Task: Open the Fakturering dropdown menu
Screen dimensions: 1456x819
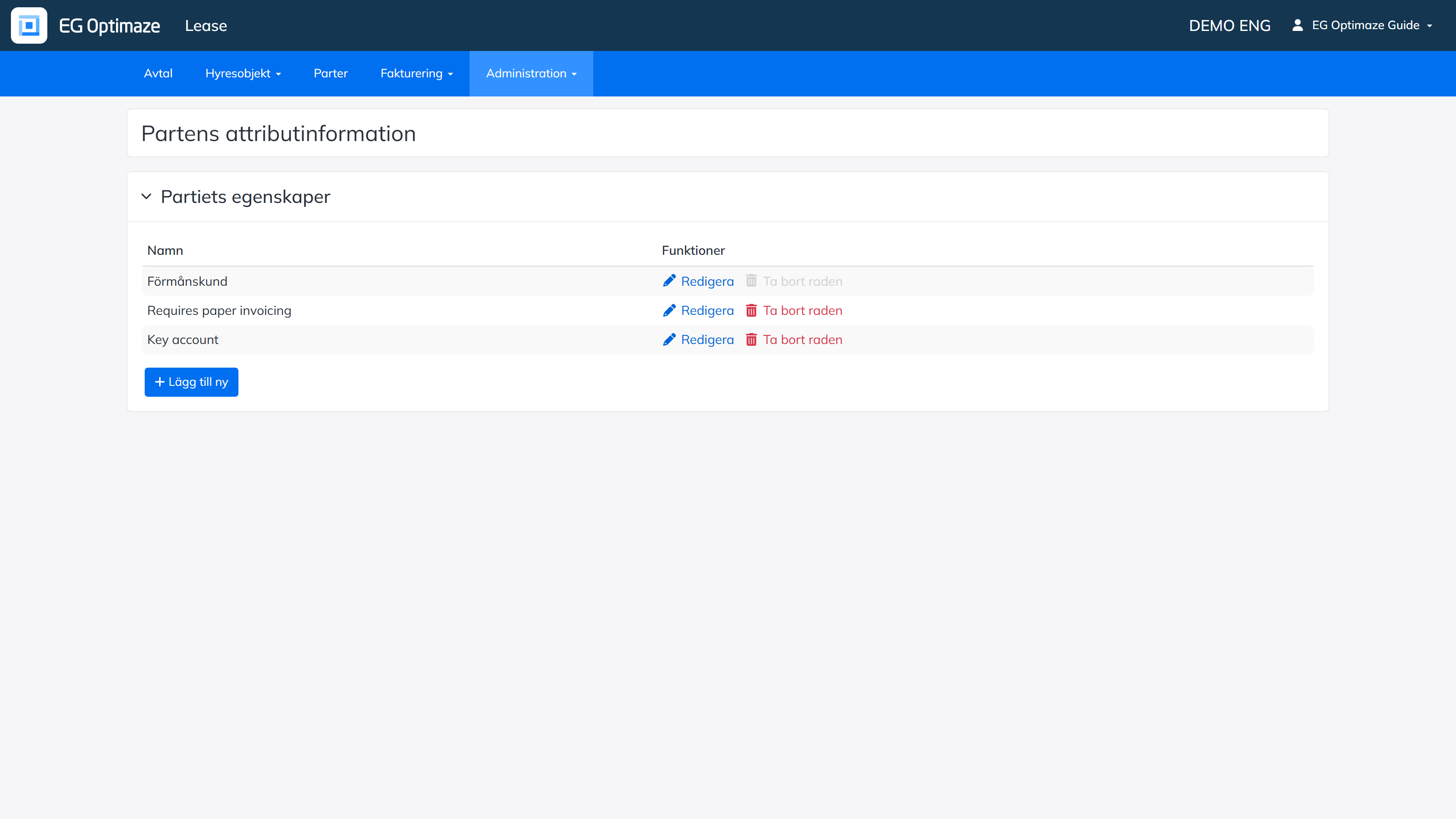Action: point(417,73)
